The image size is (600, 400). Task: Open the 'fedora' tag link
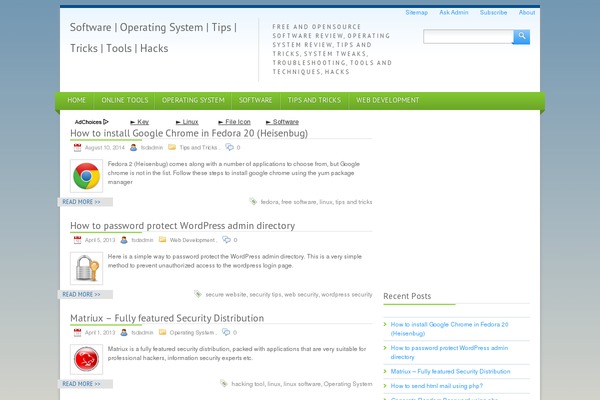point(269,202)
